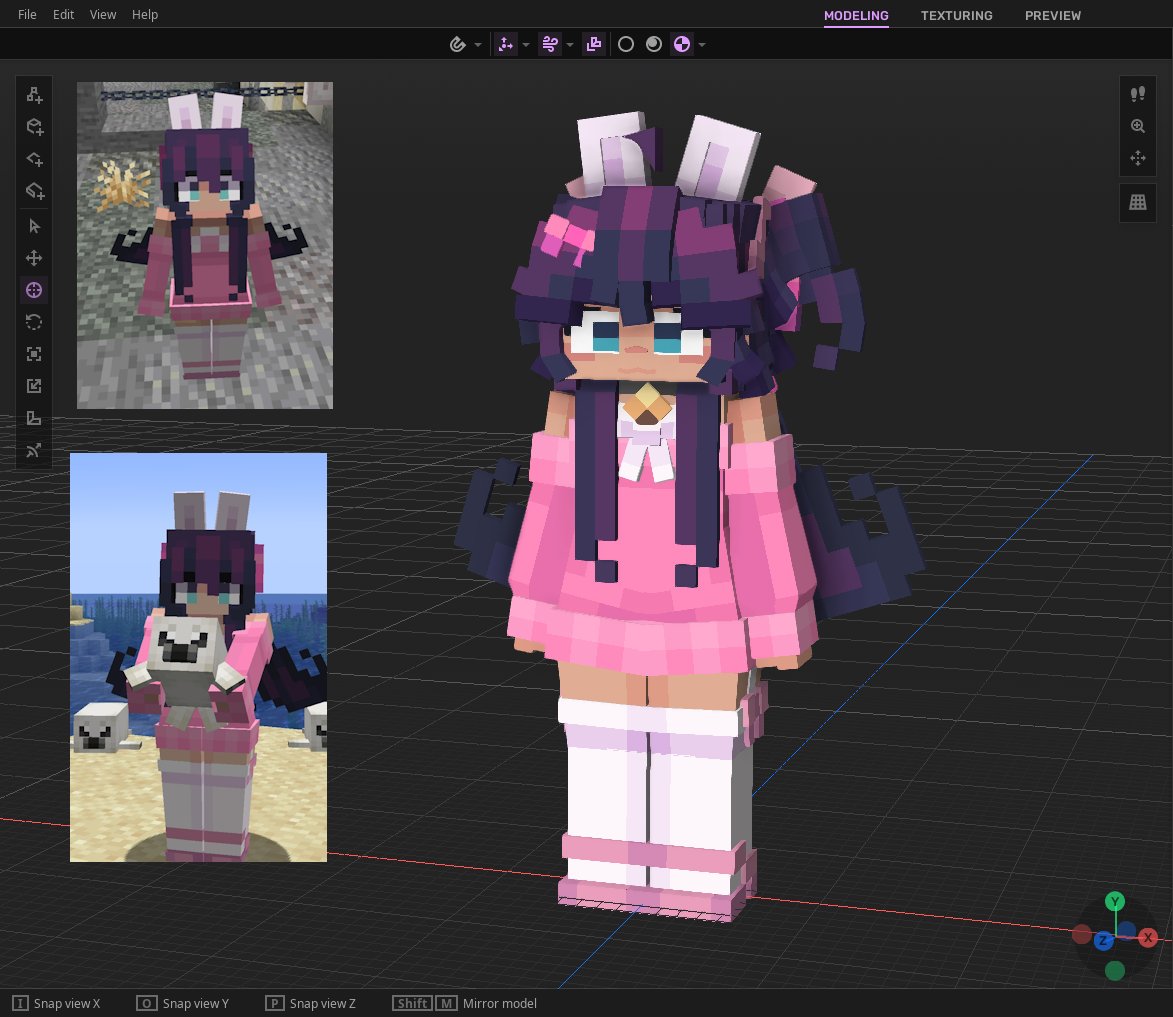
Task: Click the green Y axis on gizmo
Action: click(x=1115, y=901)
